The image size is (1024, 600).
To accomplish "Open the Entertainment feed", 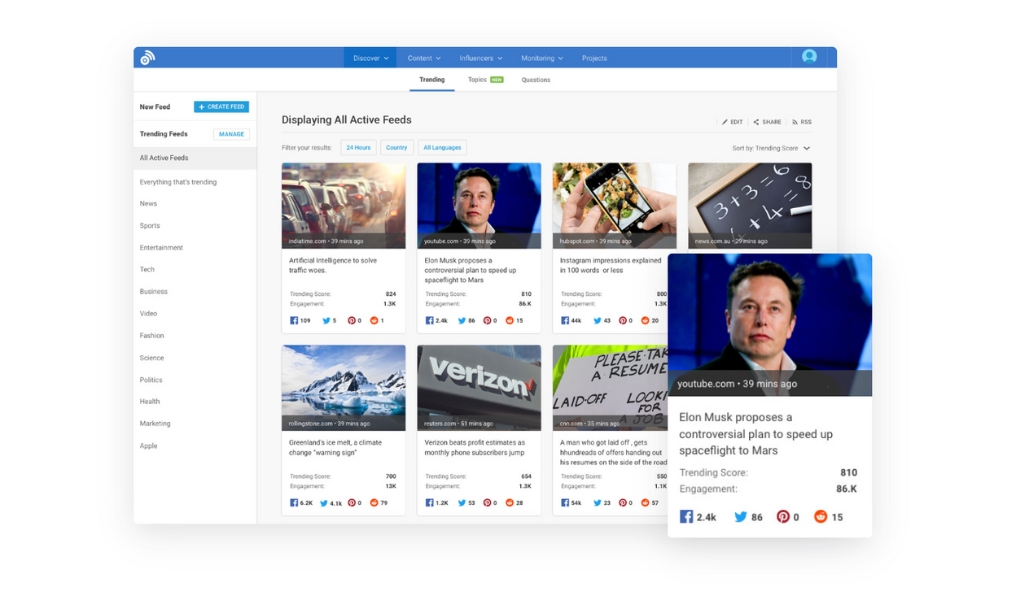I will [161, 247].
